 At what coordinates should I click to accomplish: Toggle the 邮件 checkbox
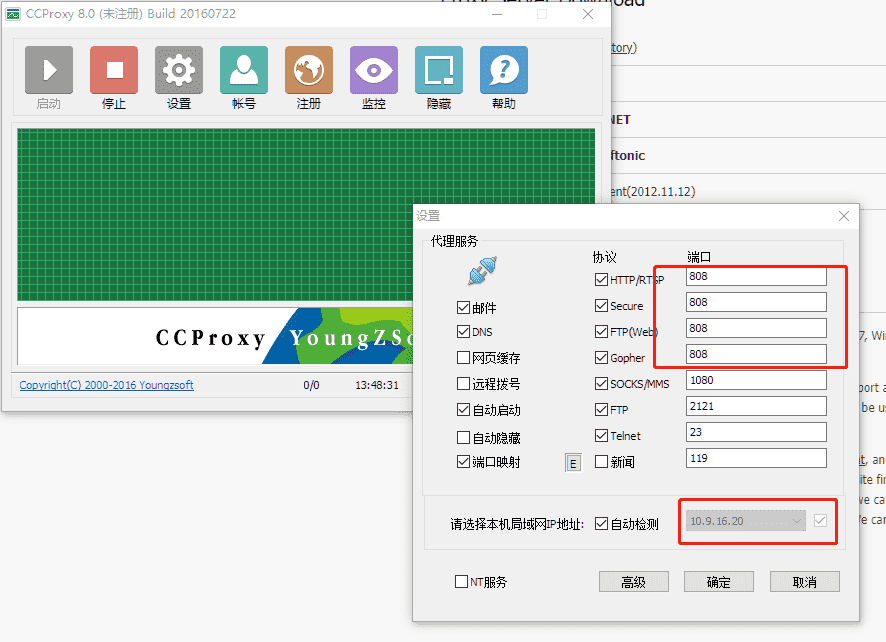pyautogui.click(x=463, y=307)
